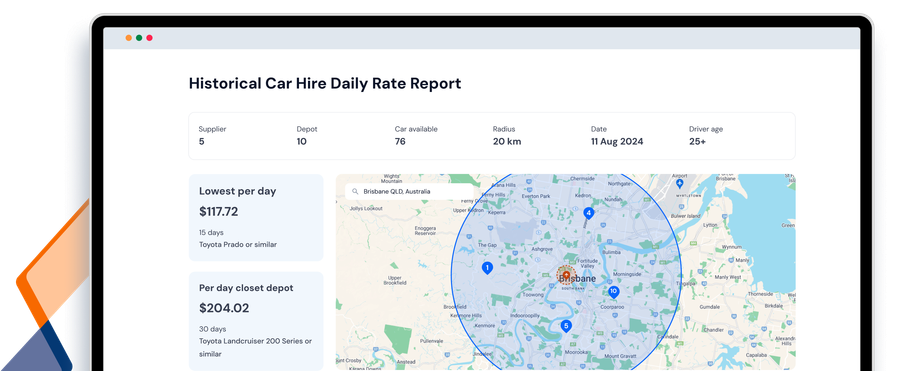Click Indooroopilly label on map
The width and height of the screenshot is (899, 371).
pyautogui.click(x=526, y=315)
